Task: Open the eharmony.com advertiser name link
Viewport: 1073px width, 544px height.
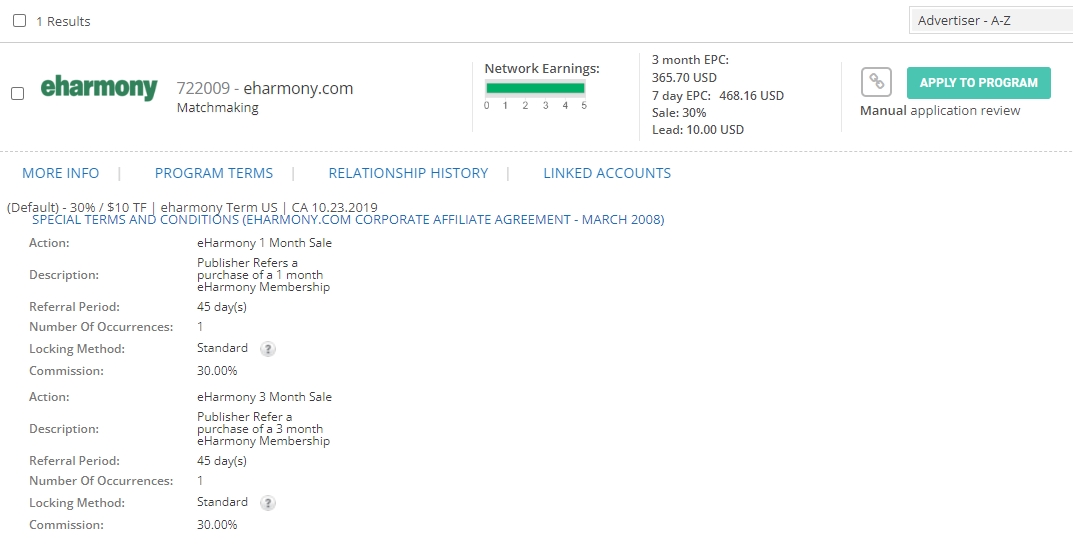Action: click(298, 88)
